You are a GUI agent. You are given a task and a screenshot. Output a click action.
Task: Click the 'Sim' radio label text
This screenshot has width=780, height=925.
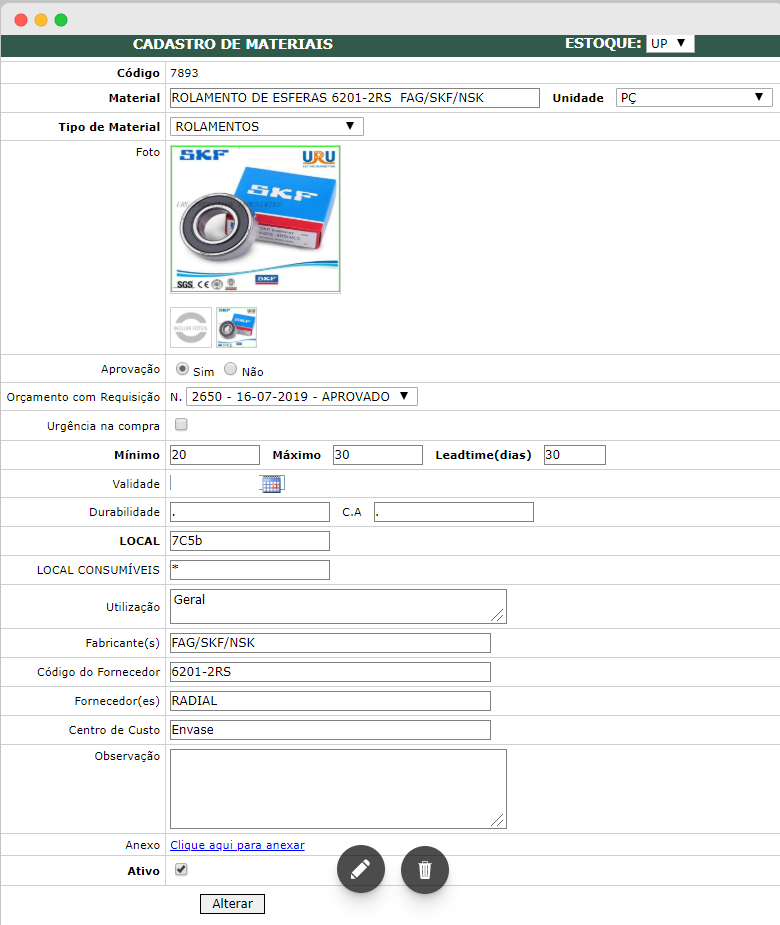pyautogui.click(x=204, y=372)
